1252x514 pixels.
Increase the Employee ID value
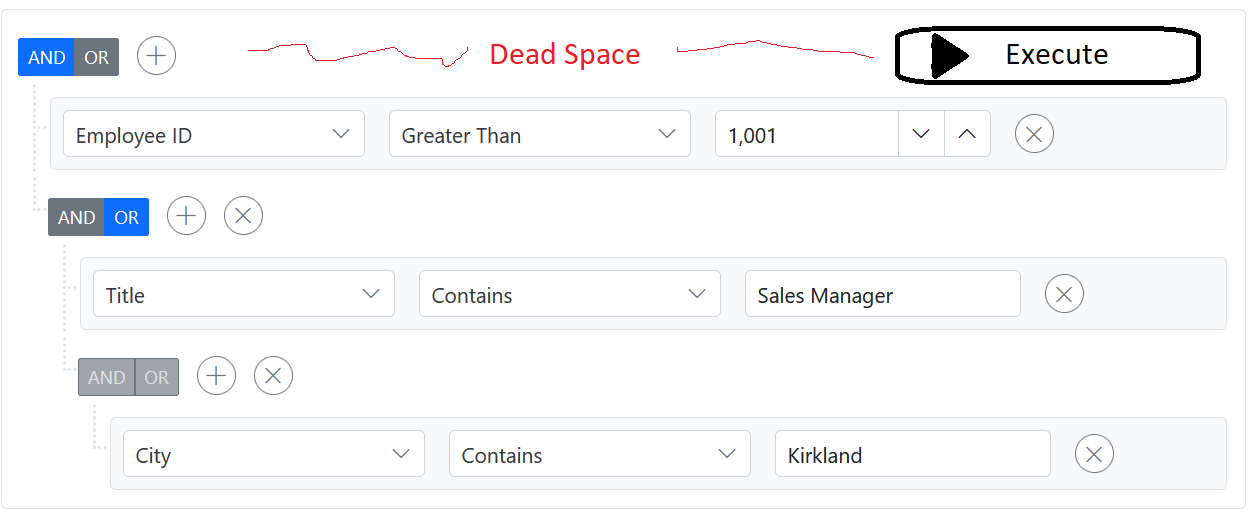pyautogui.click(x=967, y=134)
